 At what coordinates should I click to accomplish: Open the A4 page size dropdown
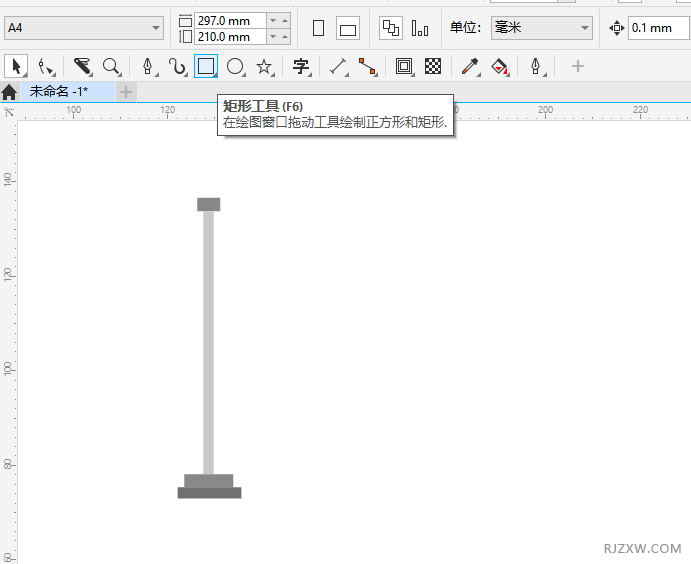(x=84, y=28)
